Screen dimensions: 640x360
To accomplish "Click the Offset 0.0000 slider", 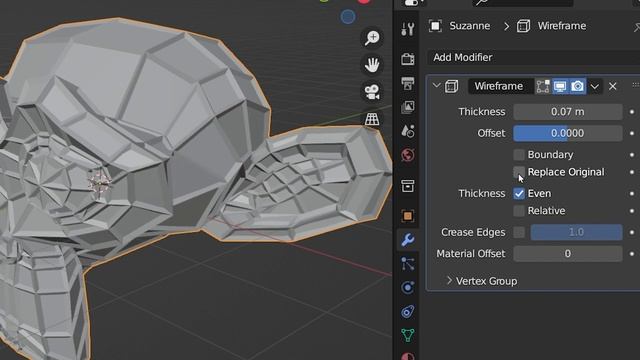I will [568, 133].
